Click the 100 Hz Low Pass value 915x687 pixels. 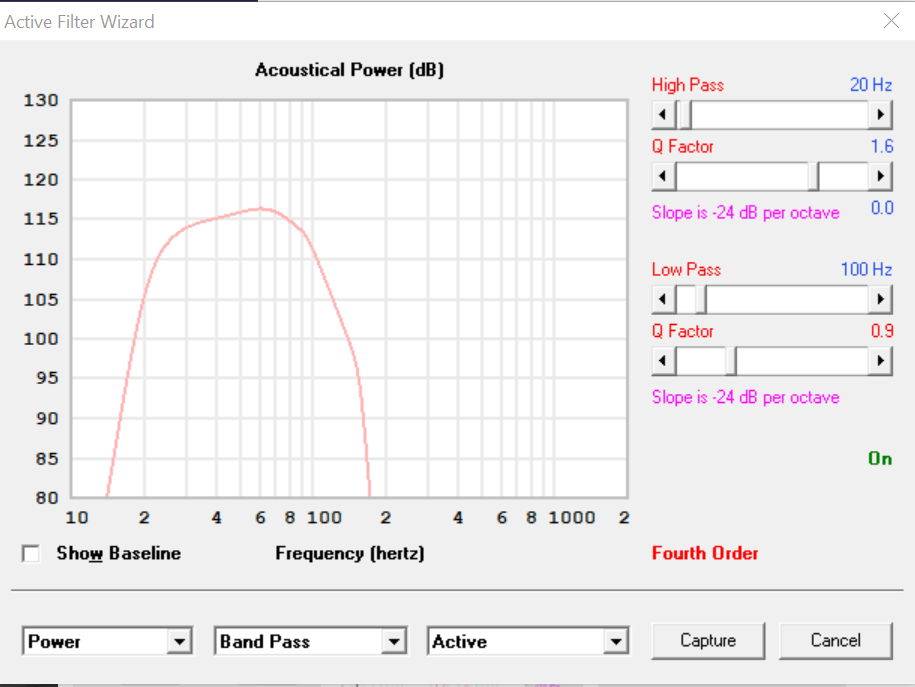click(x=866, y=270)
